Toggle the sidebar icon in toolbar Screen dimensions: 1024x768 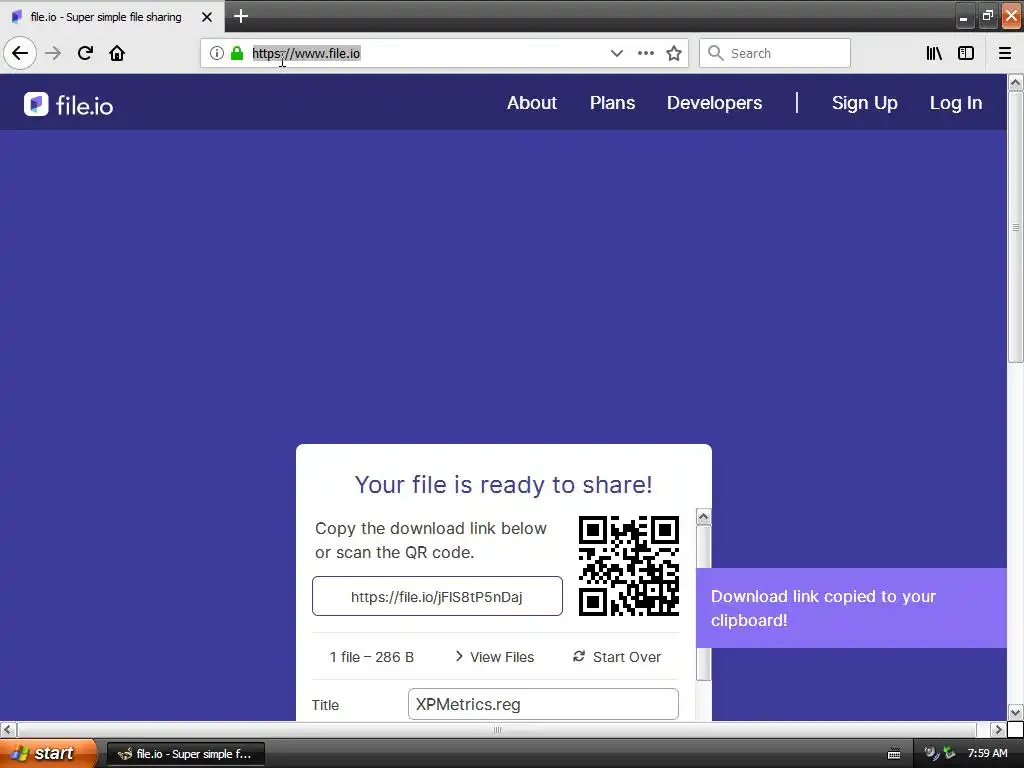click(966, 53)
